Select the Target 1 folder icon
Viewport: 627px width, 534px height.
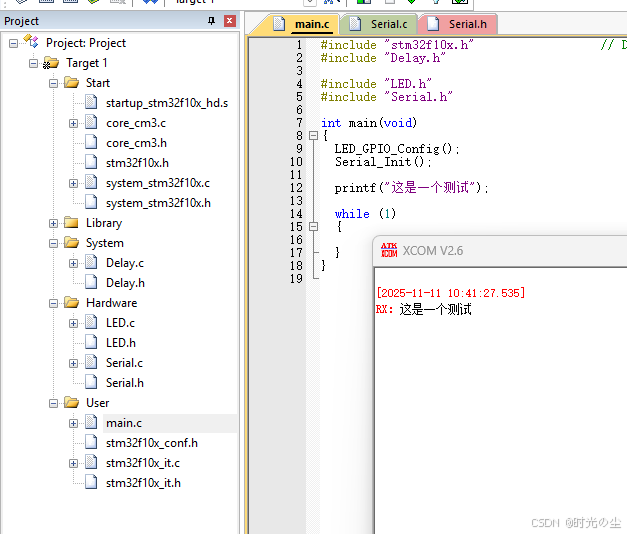[x=51, y=63]
